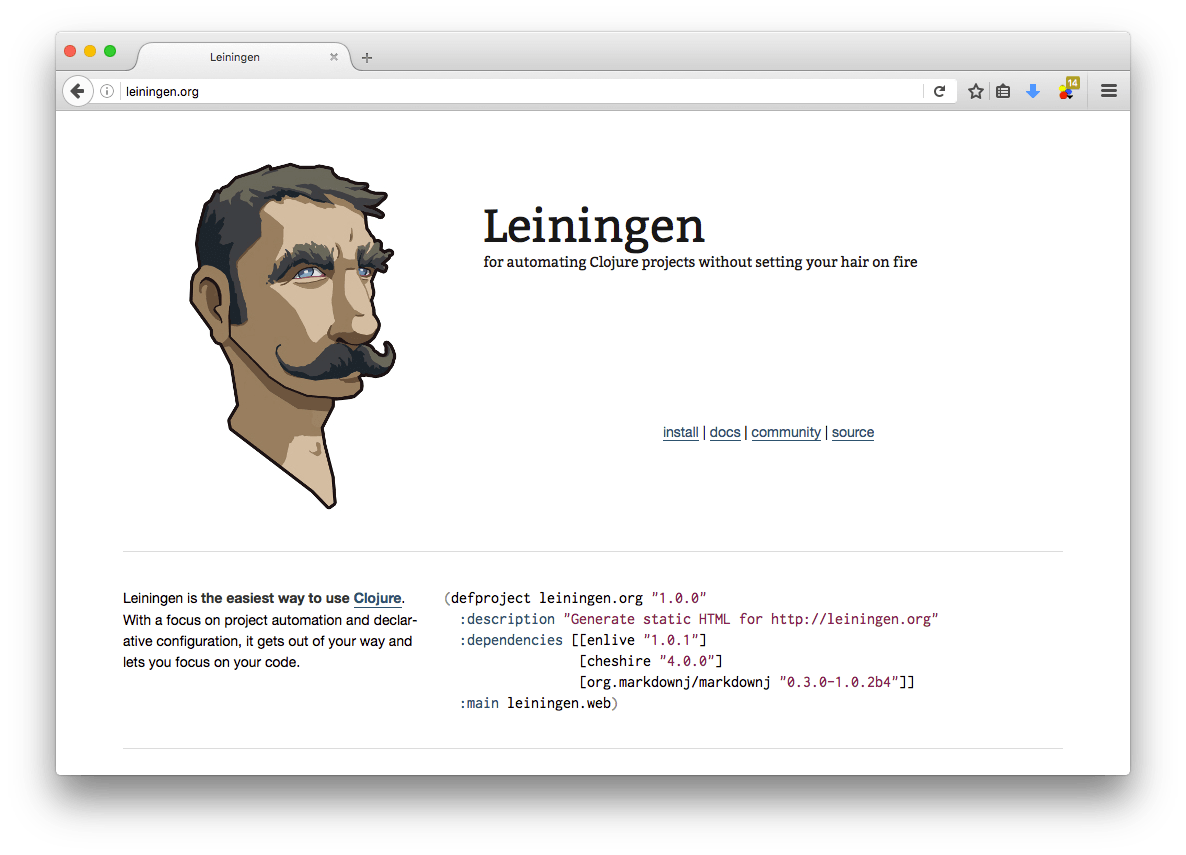This screenshot has width=1186, height=855.
Task: Click the org.markdownj/markdownj dependency line
Action: [747, 682]
